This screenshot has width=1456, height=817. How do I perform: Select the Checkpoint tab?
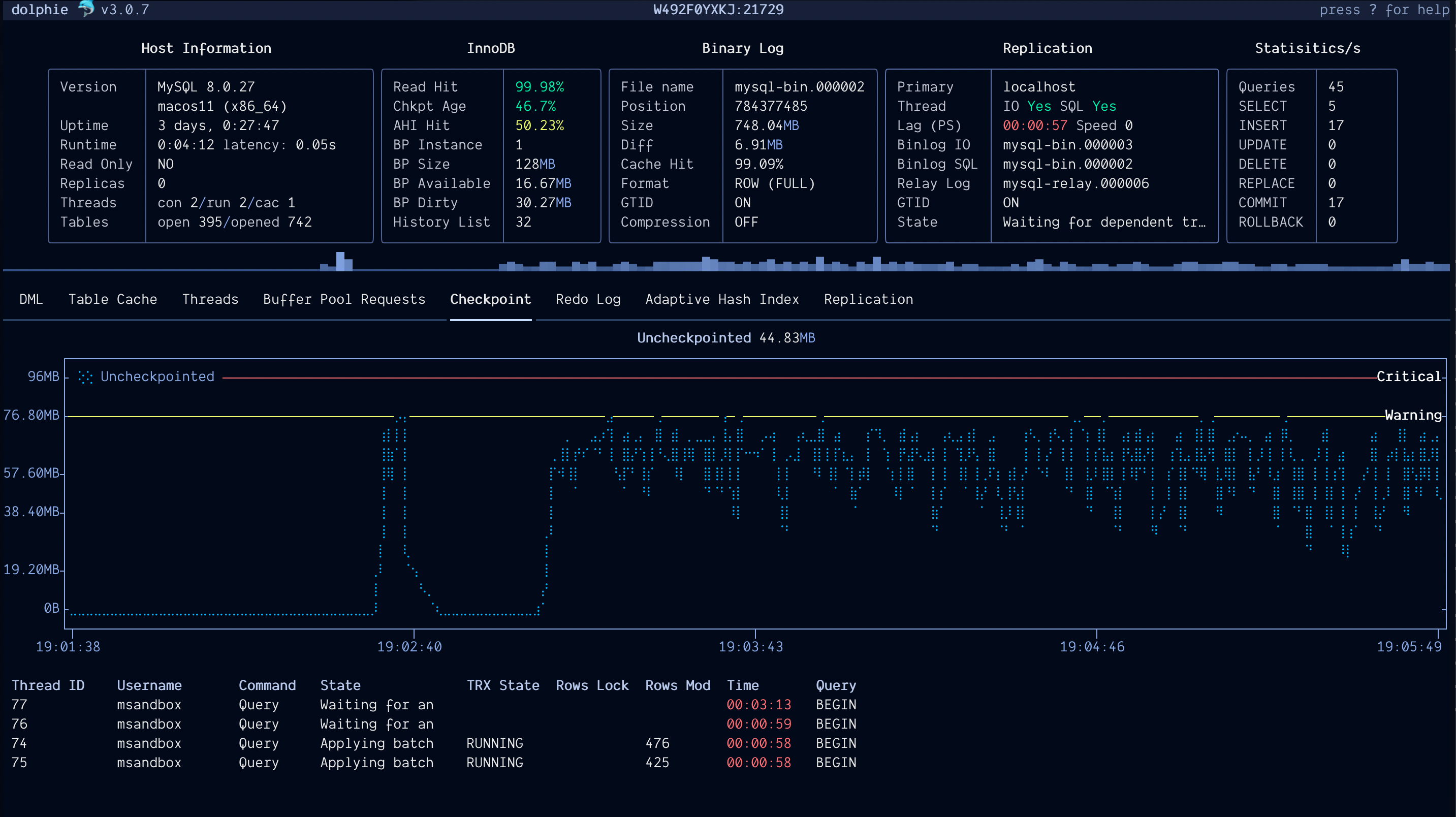[491, 299]
